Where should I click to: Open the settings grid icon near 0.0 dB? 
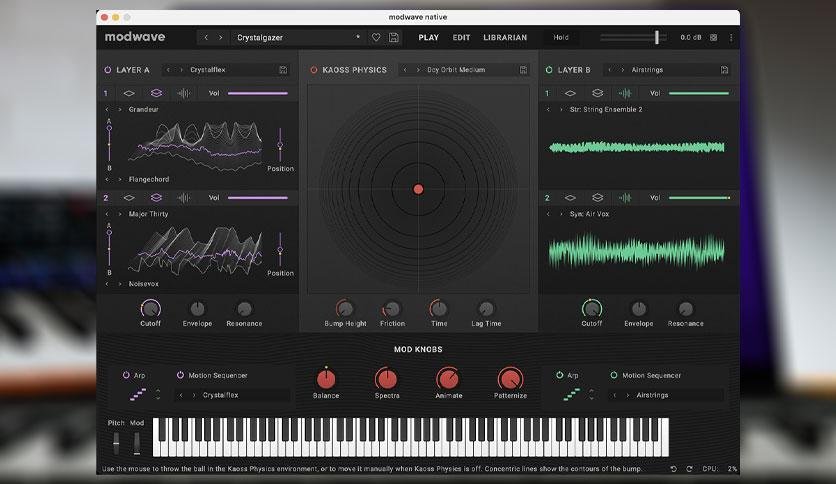click(713, 37)
